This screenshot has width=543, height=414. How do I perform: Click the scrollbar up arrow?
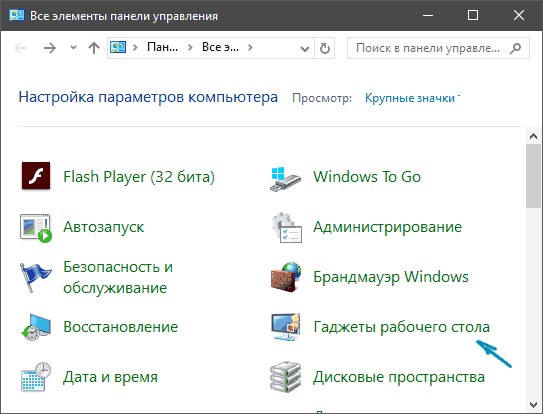pyautogui.click(x=533, y=136)
